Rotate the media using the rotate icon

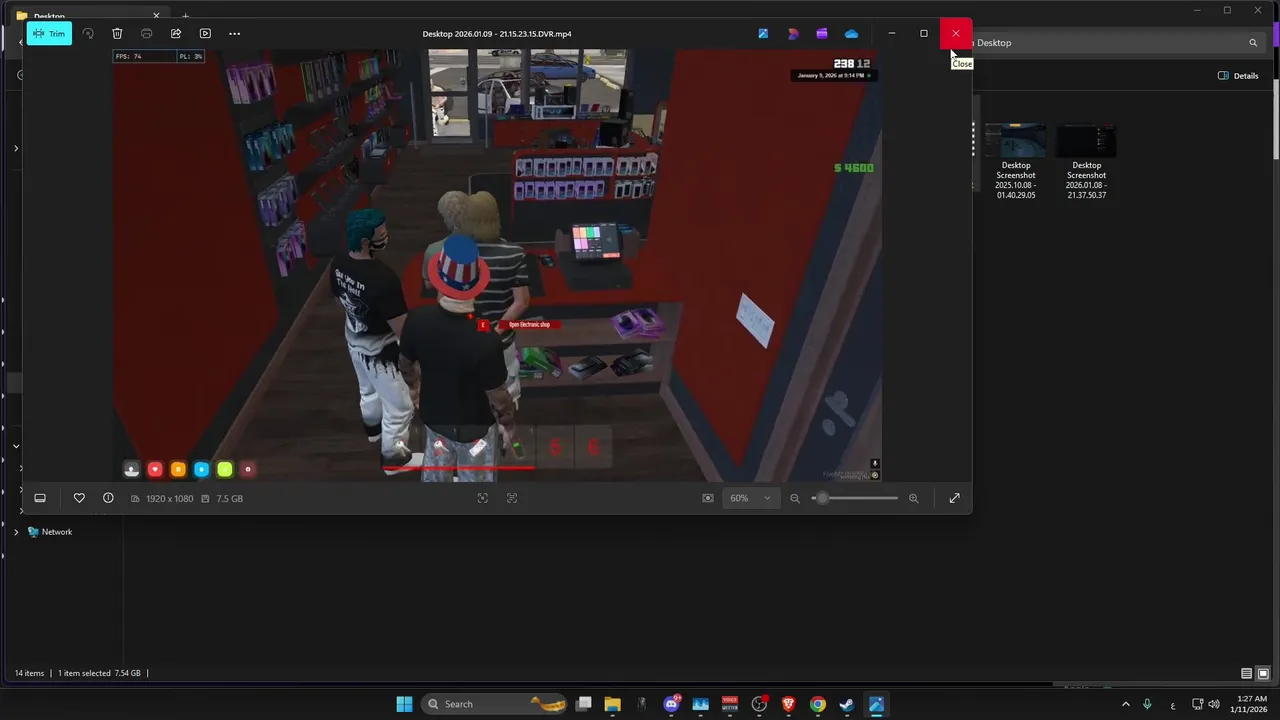coord(88,33)
